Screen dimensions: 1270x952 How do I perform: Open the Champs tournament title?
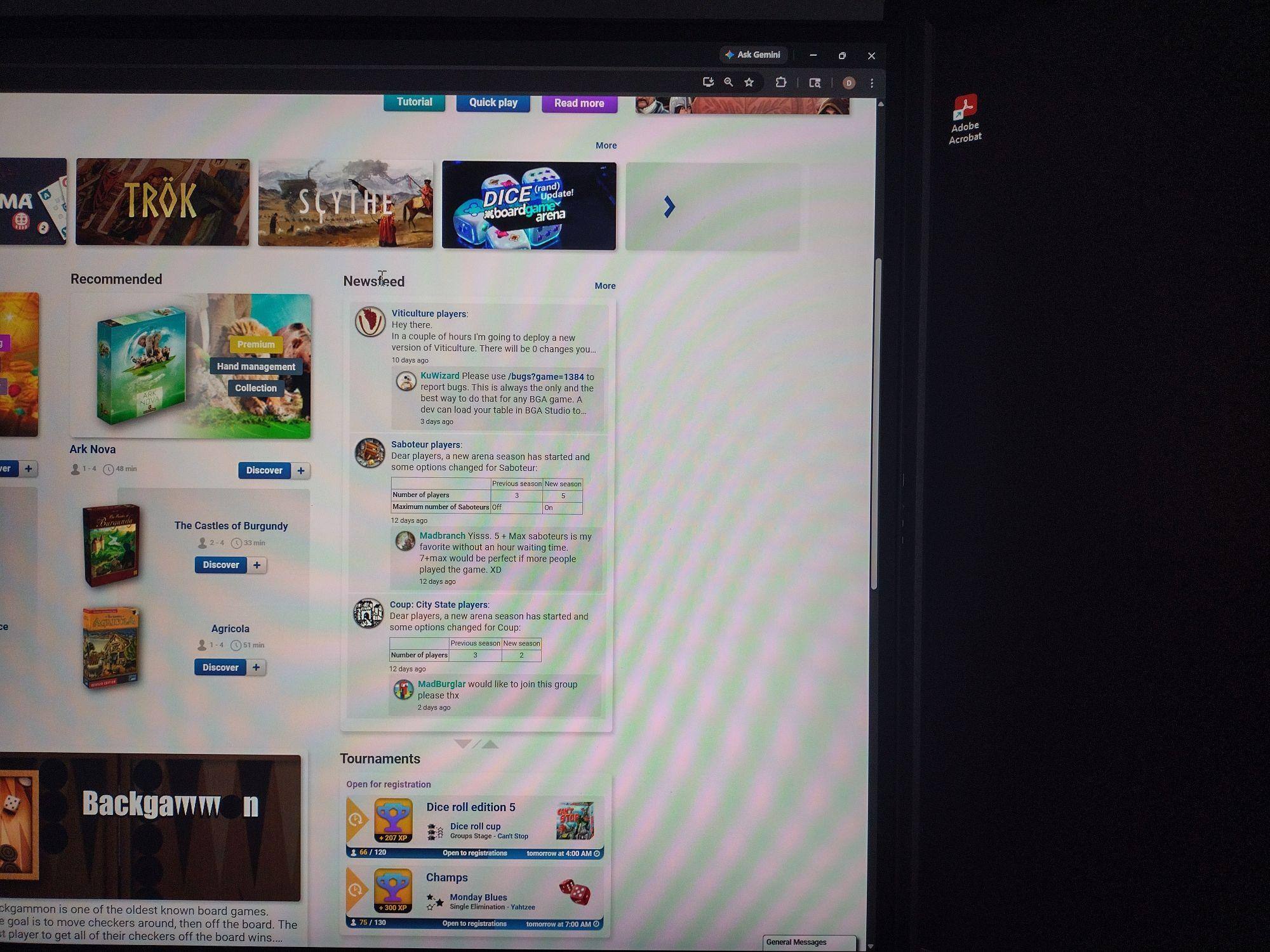[x=446, y=878]
